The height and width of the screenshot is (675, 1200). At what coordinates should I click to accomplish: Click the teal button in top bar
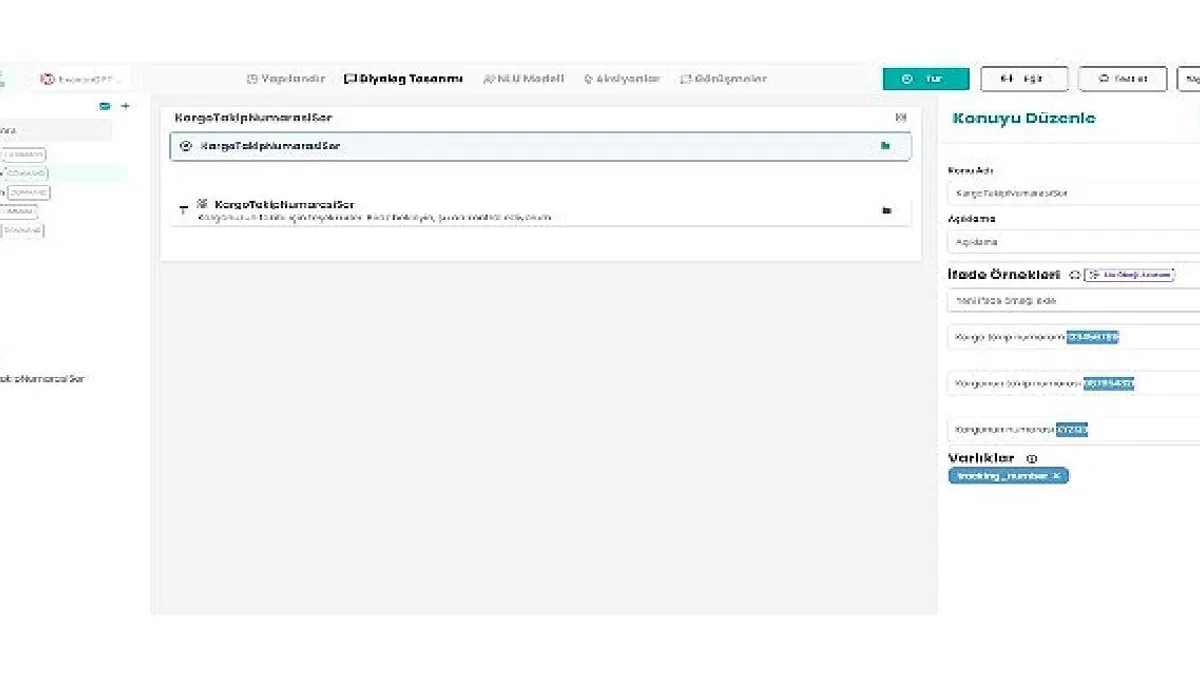coord(926,79)
